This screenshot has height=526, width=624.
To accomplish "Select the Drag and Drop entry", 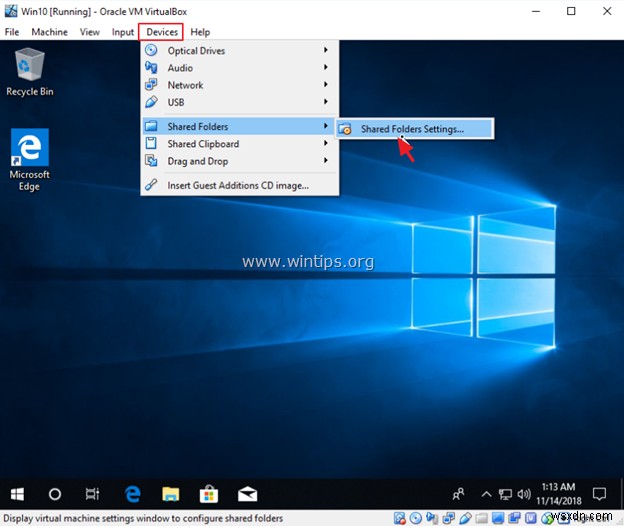I will click(240, 161).
